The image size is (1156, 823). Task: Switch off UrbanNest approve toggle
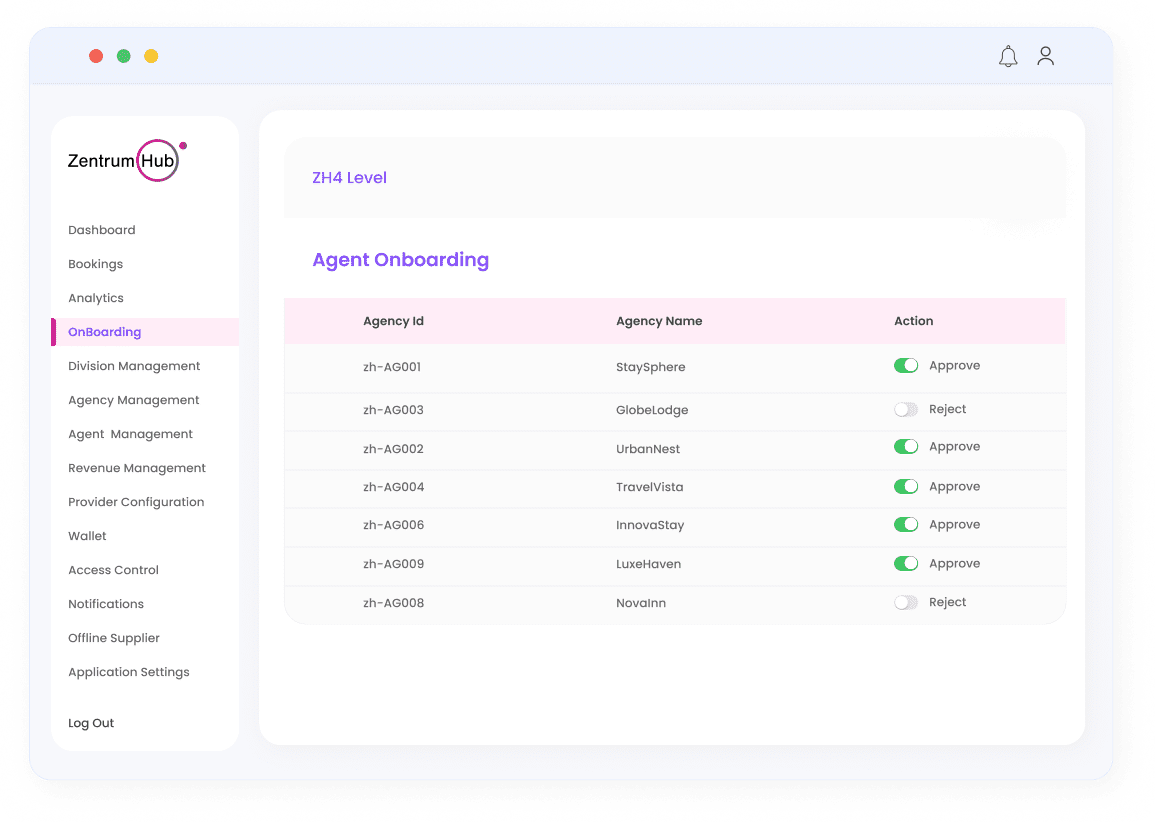click(905, 447)
